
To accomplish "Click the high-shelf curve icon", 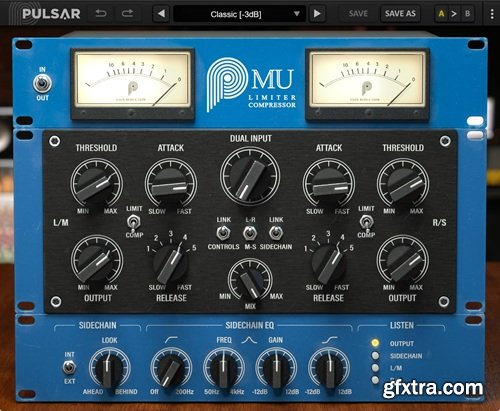I will click(330, 339).
